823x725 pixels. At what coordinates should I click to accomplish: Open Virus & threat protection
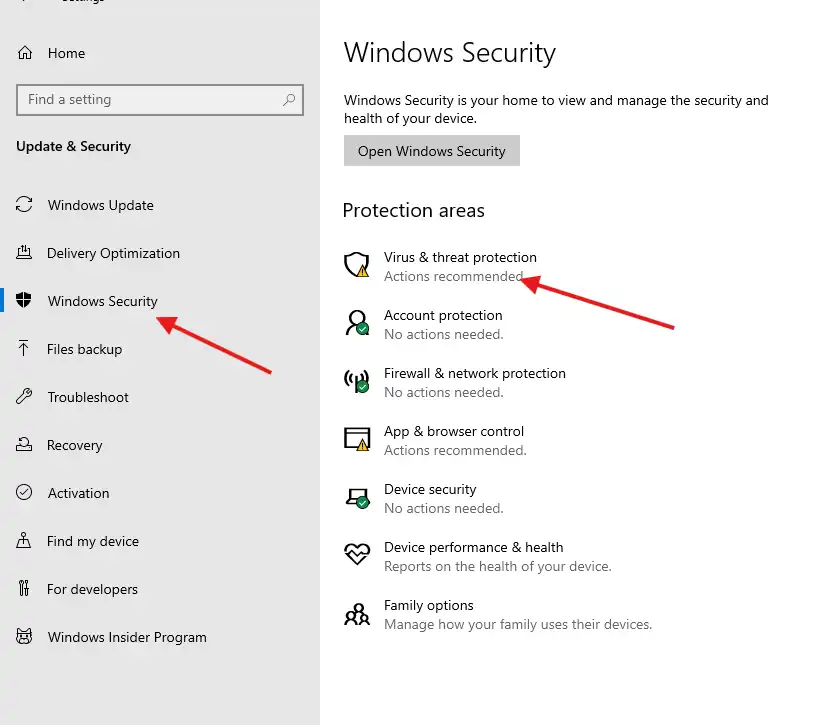(x=460, y=257)
